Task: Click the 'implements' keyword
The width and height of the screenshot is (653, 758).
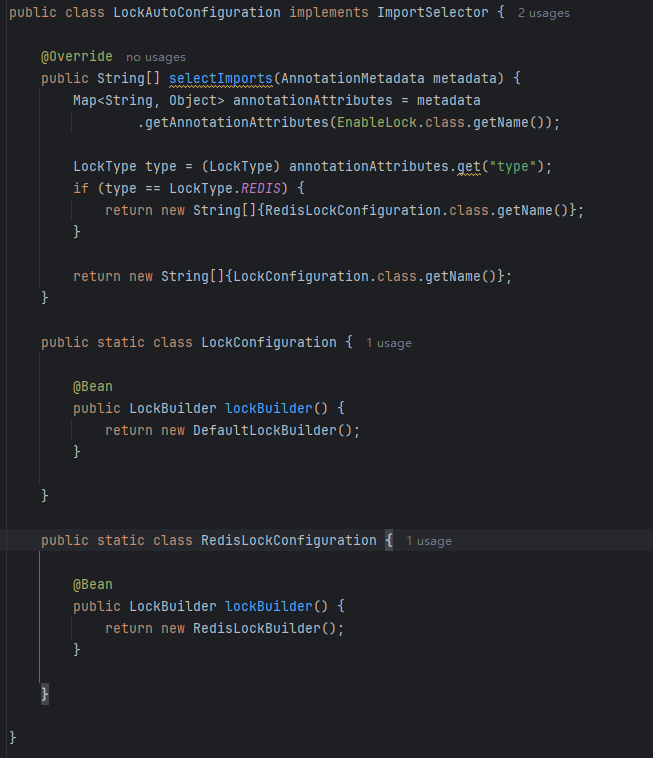Action: coord(329,12)
